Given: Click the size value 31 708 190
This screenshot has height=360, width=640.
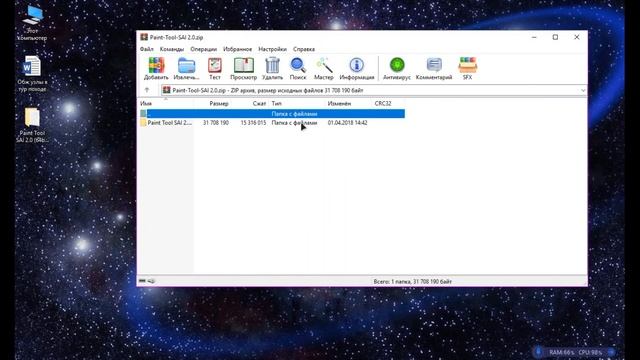Looking at the screenshot, I should 216,122.
